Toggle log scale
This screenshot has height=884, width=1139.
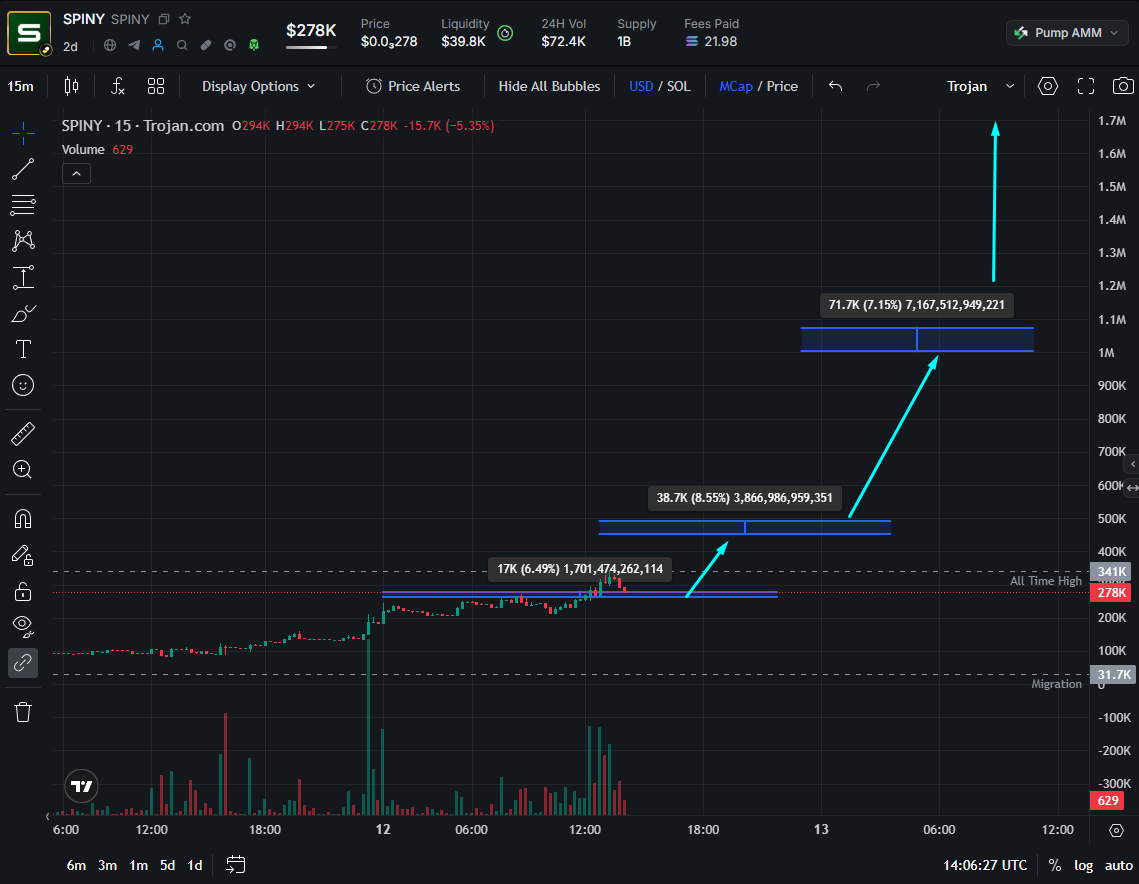1084,865
